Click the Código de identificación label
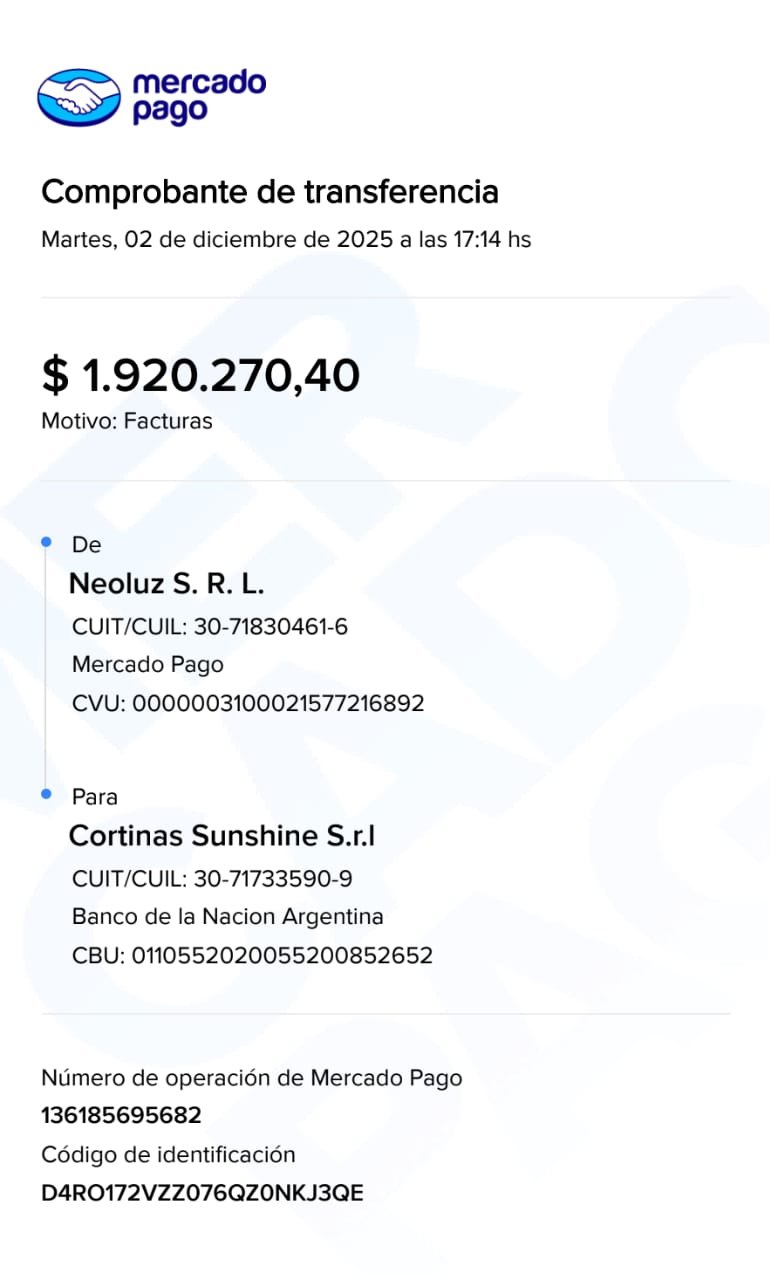 168,1155
